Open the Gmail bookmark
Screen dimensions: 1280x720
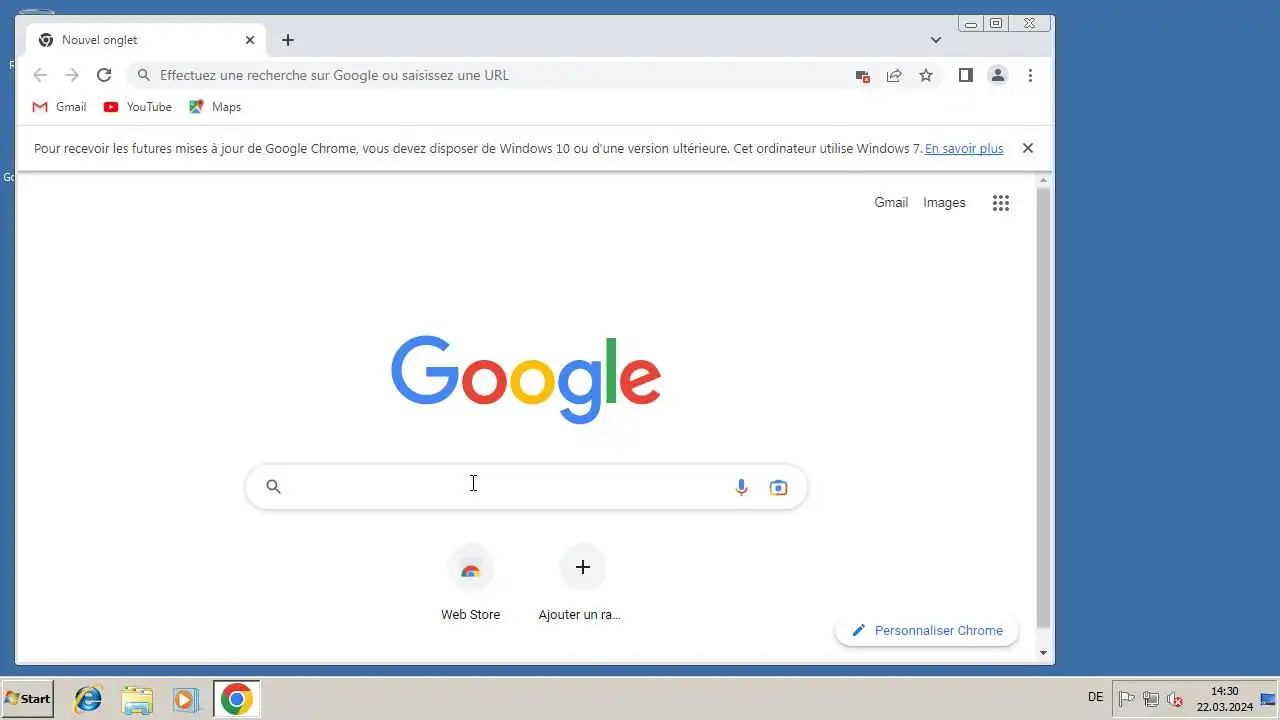pos(59,107)
